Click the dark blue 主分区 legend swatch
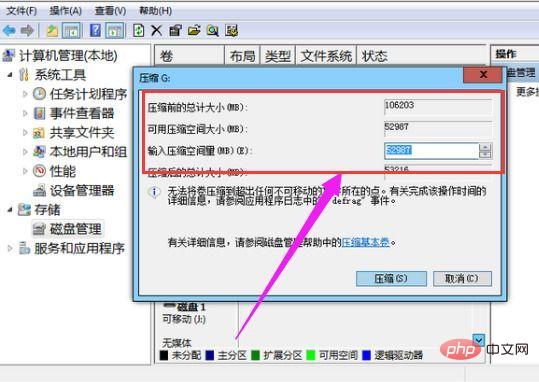539x382 pixels. point(209,355)
